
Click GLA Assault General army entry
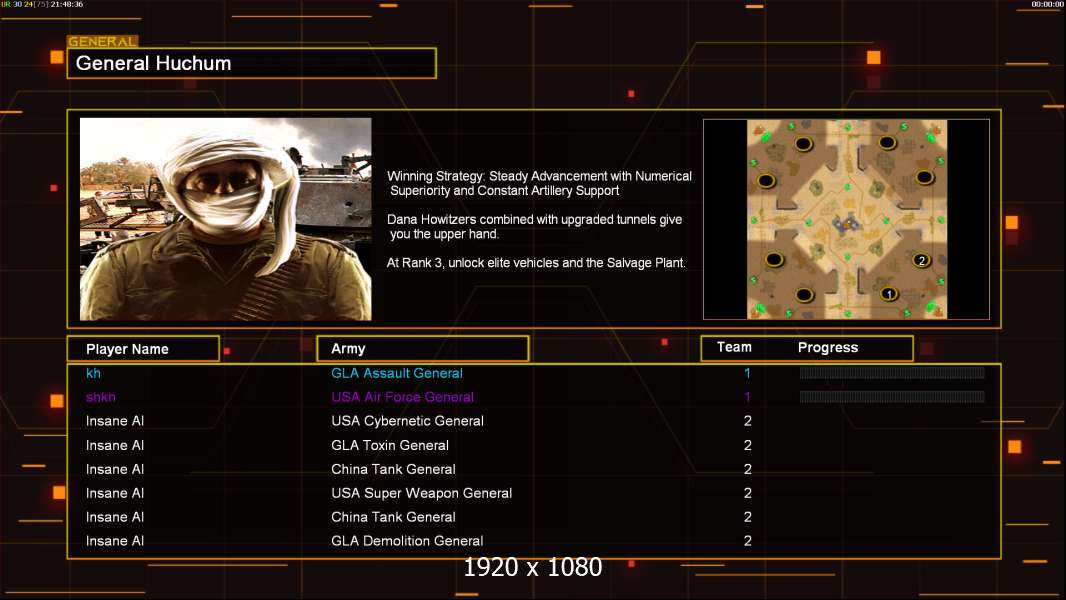(397, 373)
